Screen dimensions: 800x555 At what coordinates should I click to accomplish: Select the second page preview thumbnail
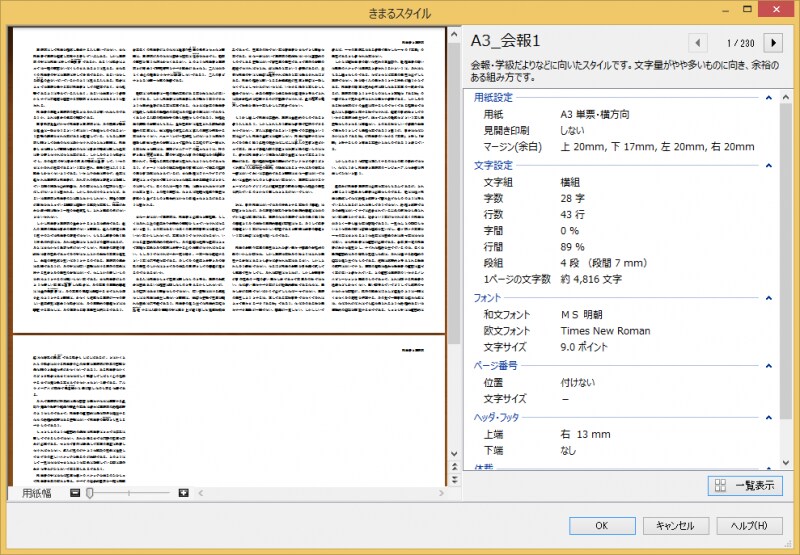pos(228,410)
